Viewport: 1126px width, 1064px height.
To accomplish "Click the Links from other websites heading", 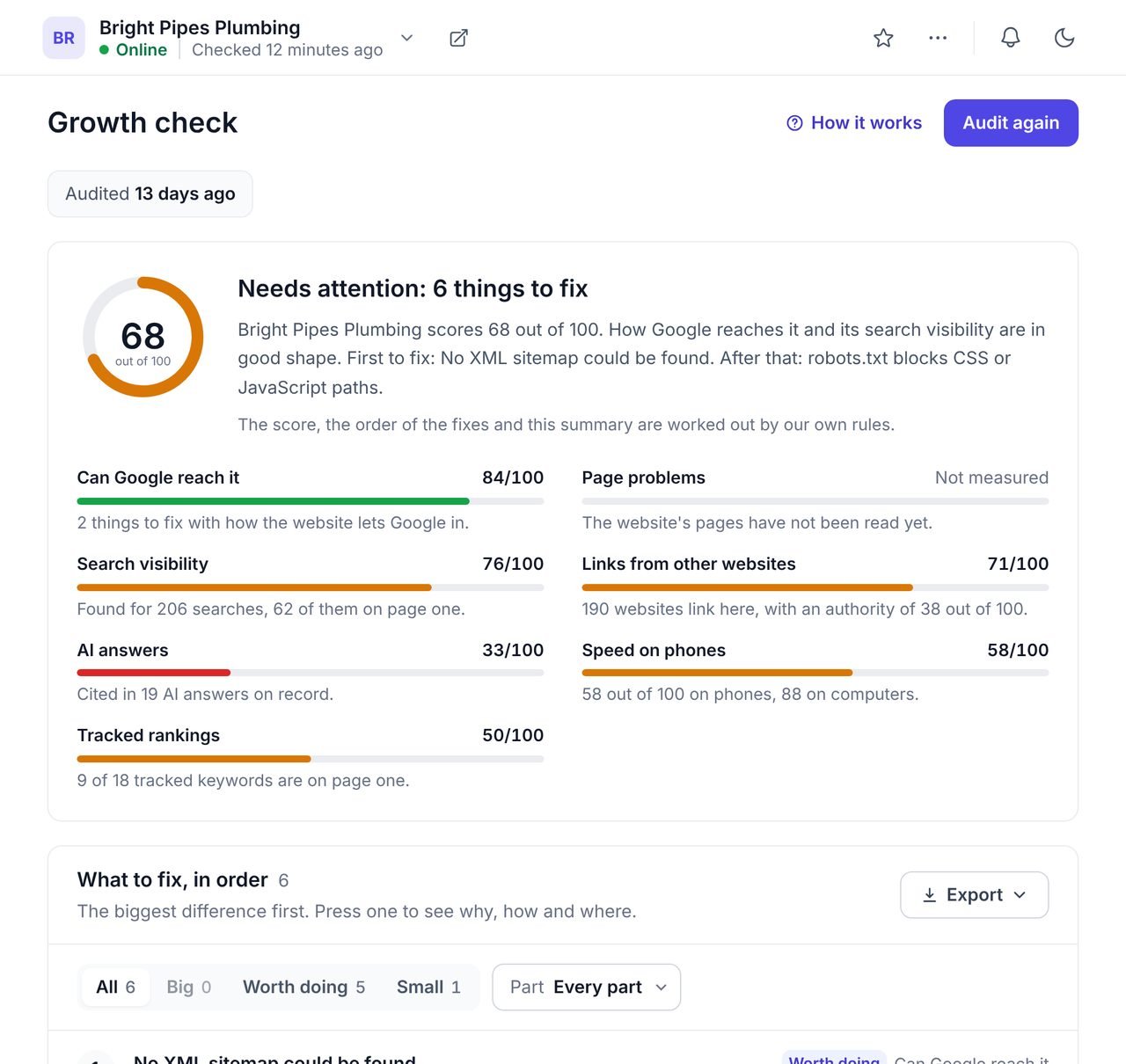I will (689, 565).
